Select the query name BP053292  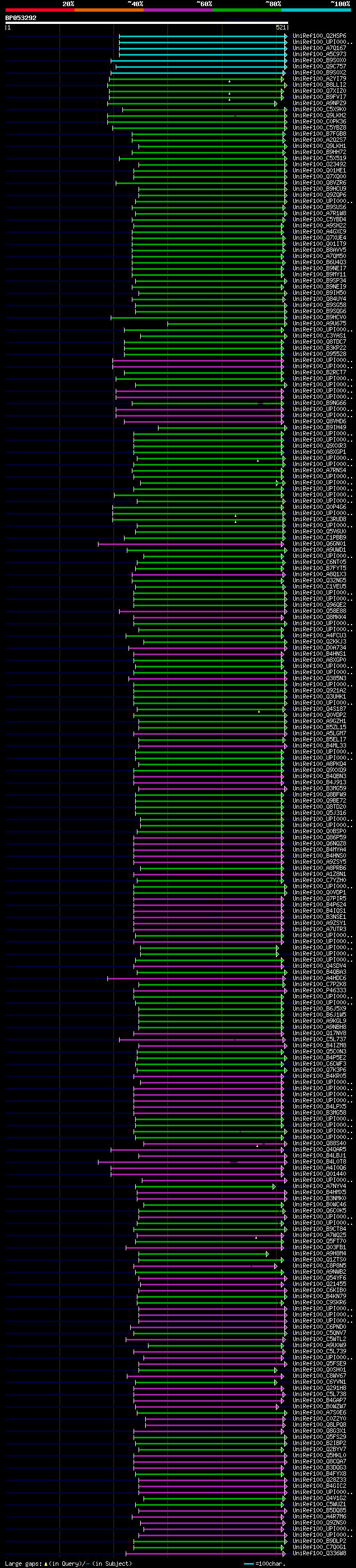21,18
